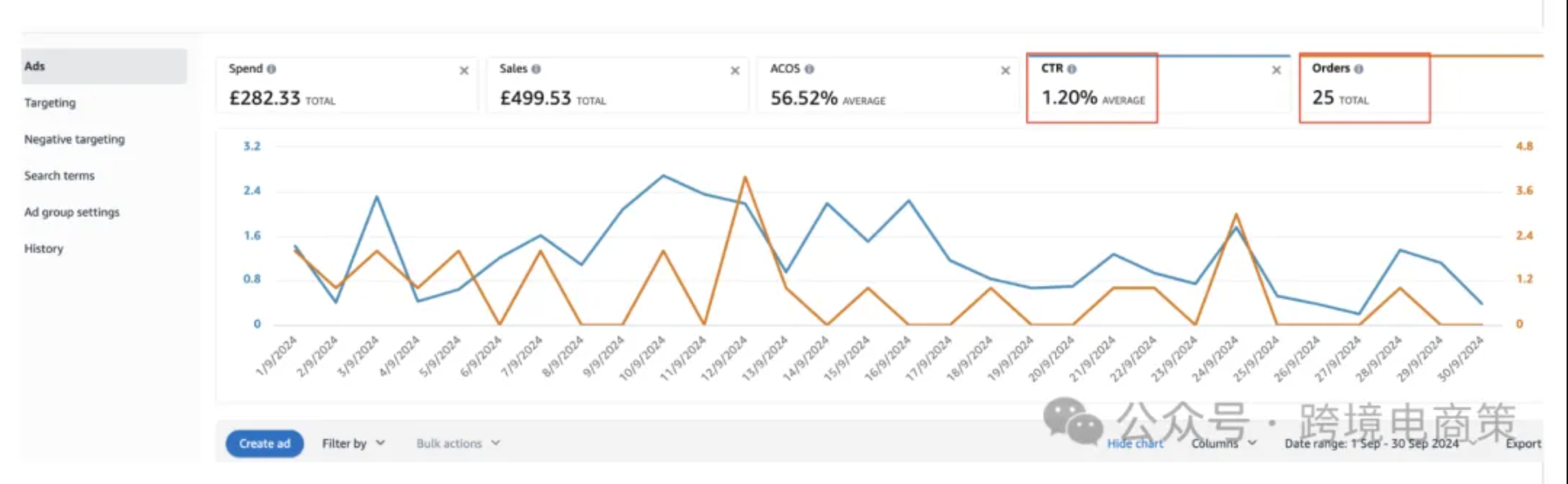
Task: View the History section
Action: point(44,249)
